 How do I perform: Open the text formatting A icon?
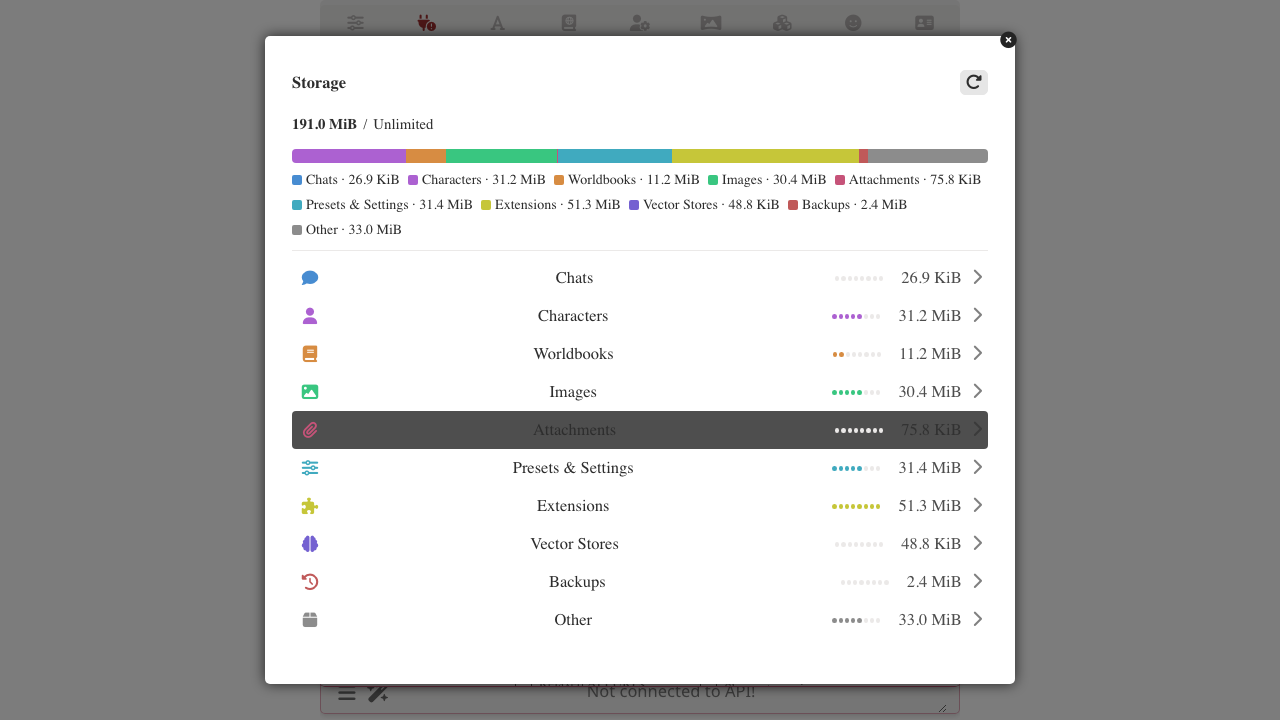point(497,22)
